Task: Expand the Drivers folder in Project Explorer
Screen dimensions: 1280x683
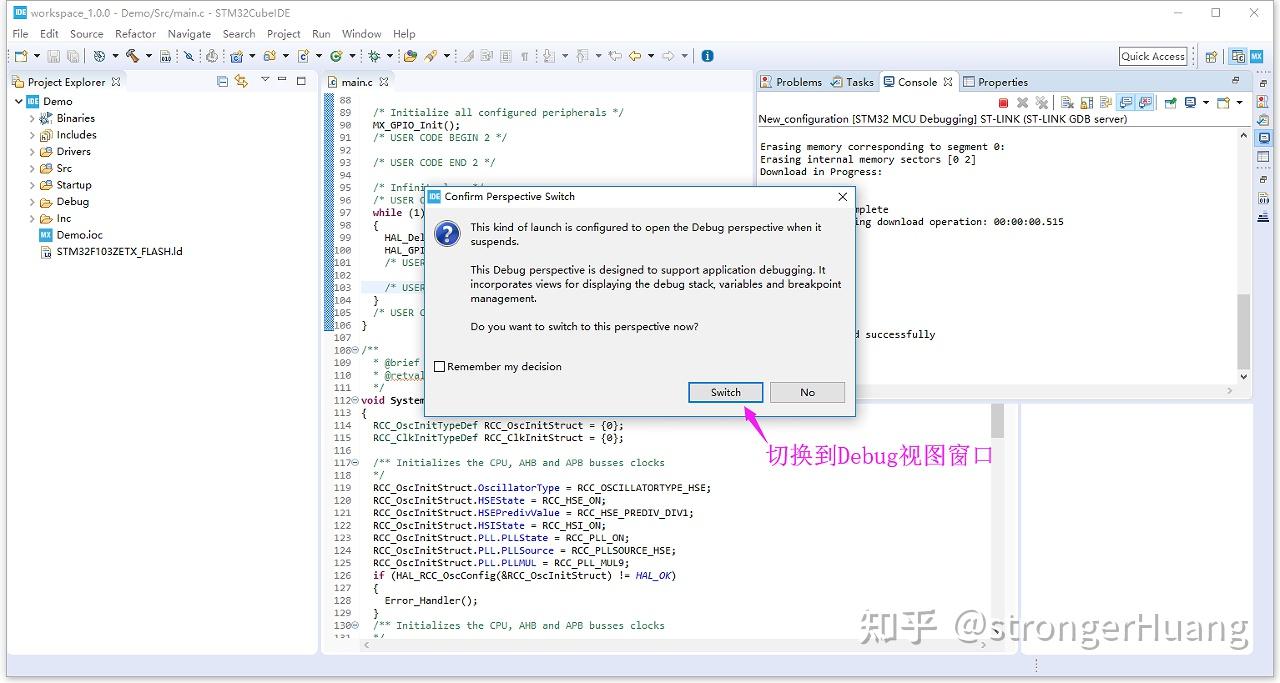Action: 32,151
